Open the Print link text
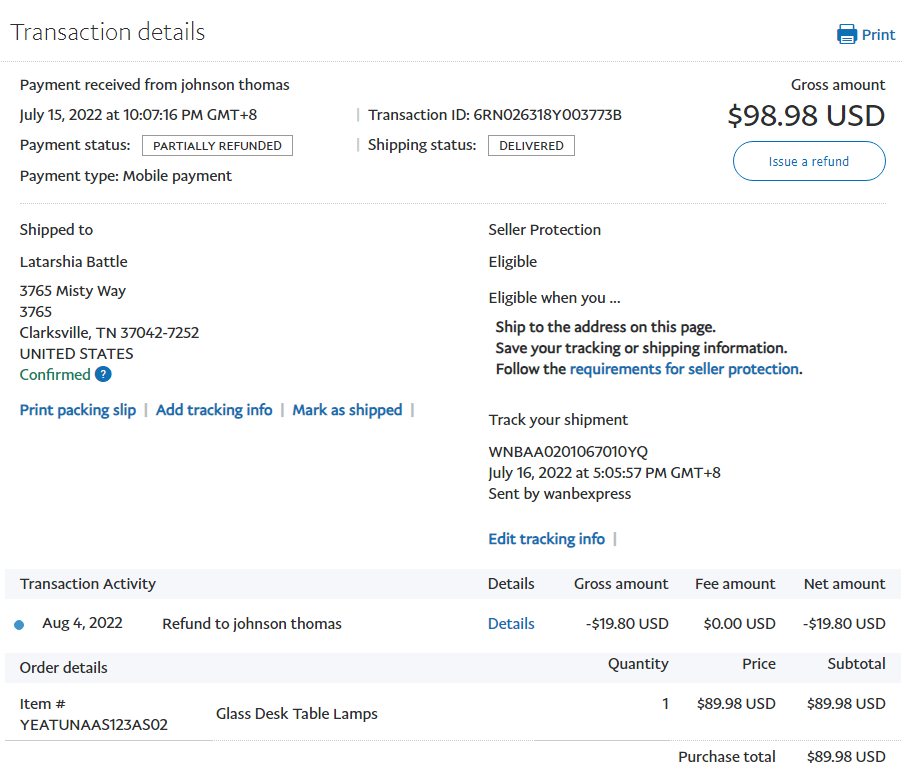This screenshot has width=902, height=772. point(878,34)
